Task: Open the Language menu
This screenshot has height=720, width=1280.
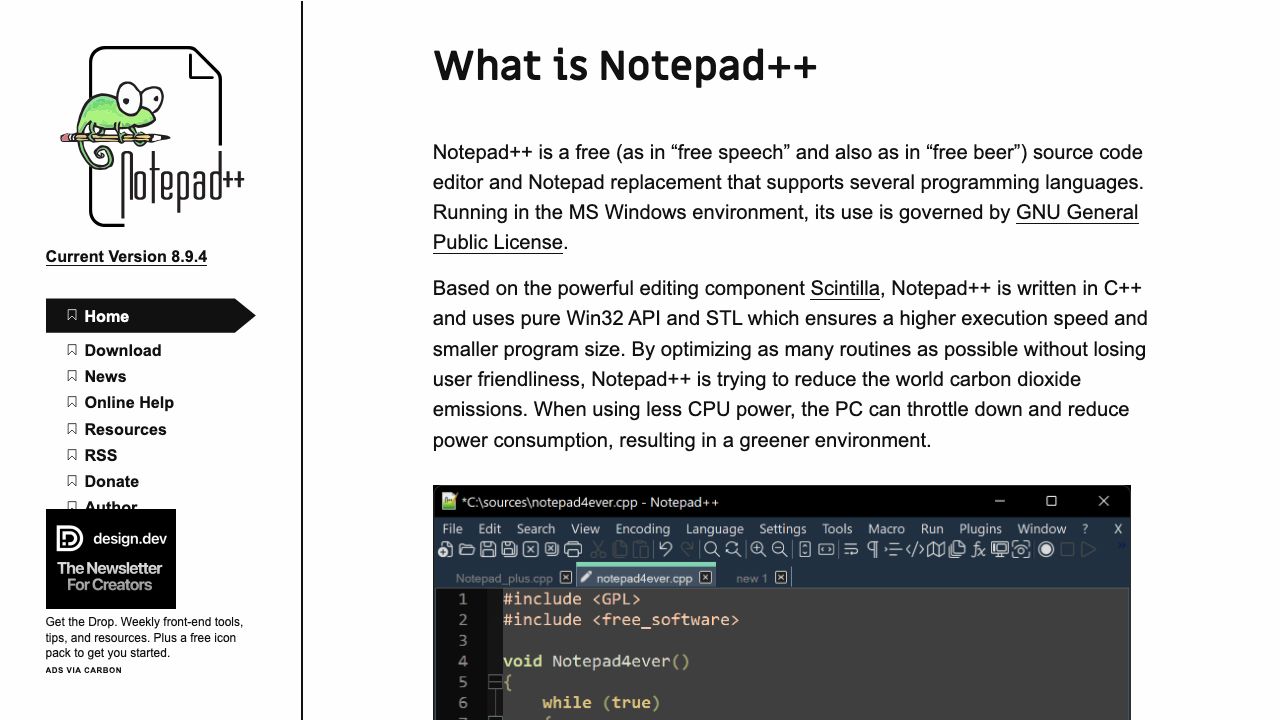Action: 715,529
